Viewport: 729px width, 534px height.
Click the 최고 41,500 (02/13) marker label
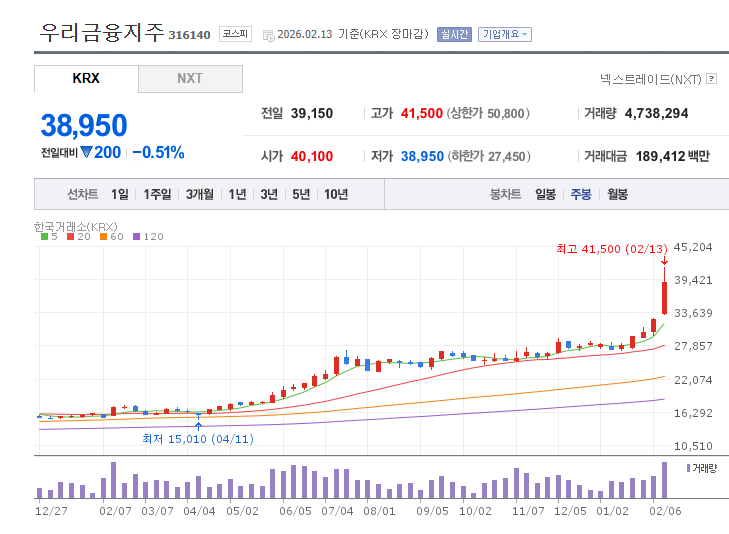612,249
